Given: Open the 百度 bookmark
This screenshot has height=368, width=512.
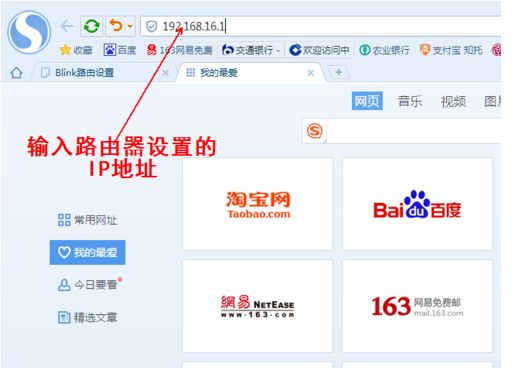Looking at the screenshot, I should [120, 50].
